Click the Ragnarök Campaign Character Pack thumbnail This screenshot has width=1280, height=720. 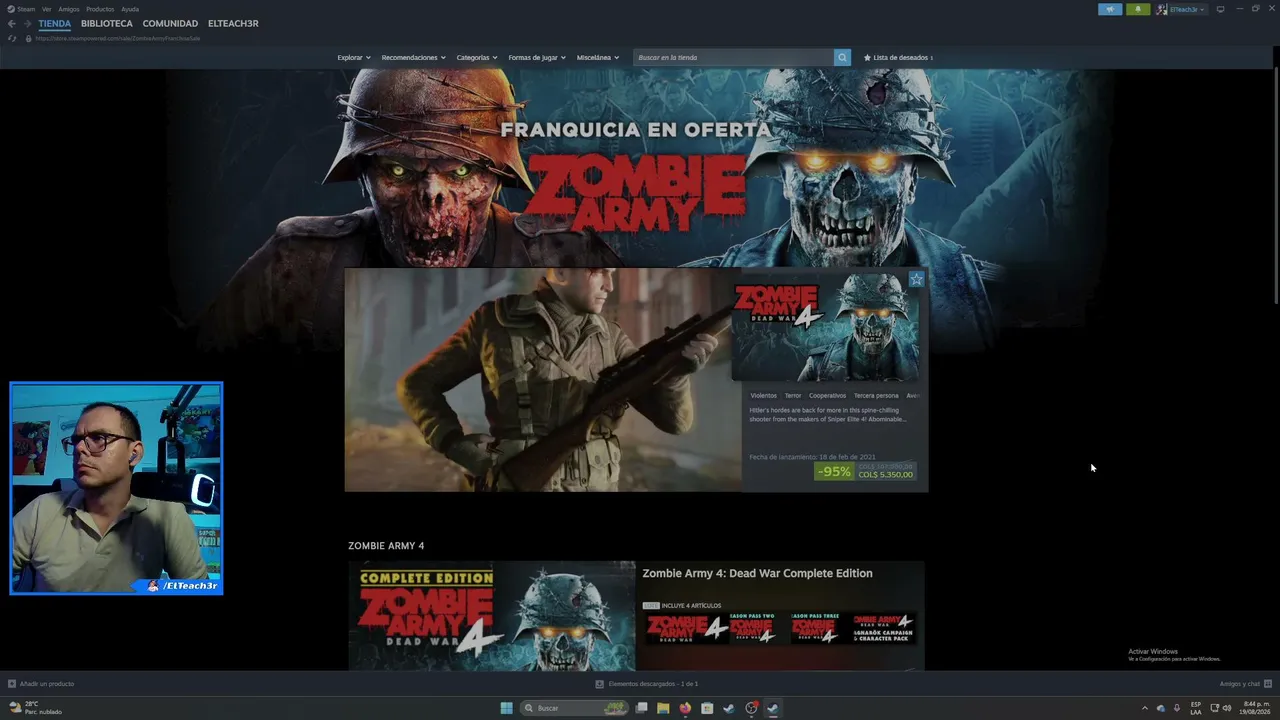click(885, 628)
